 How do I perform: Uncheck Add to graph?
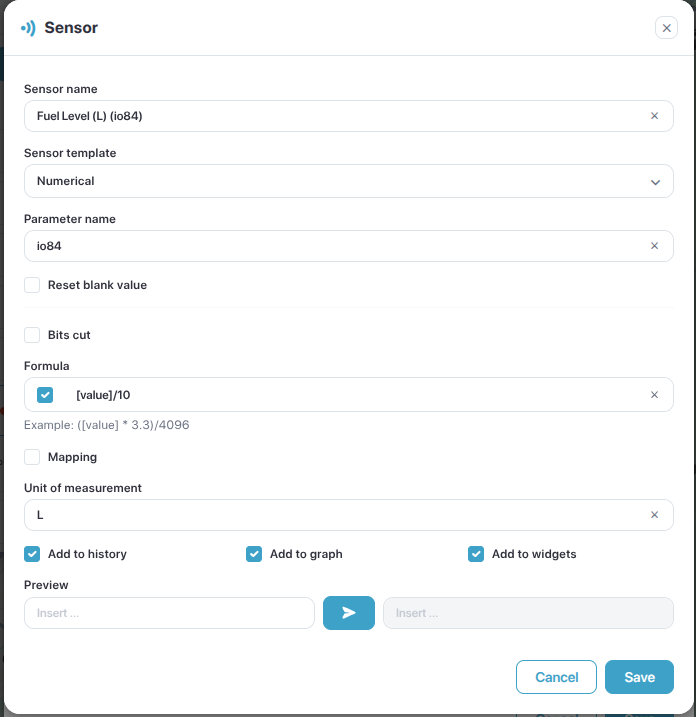pyautogui.click(x=254, y=554)
